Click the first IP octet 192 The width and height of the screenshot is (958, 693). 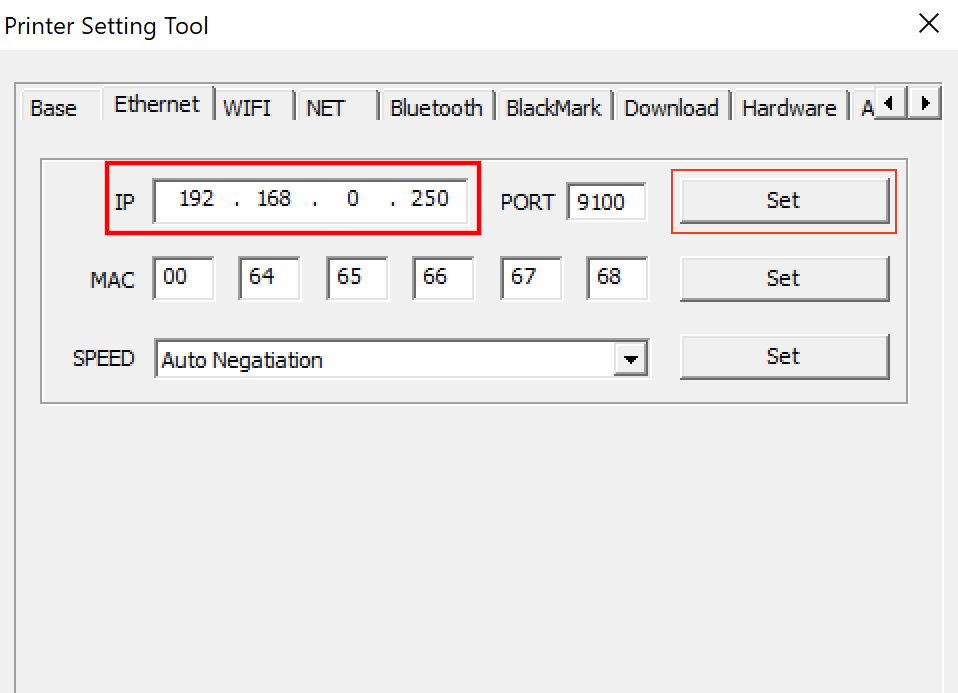[196, 199]
